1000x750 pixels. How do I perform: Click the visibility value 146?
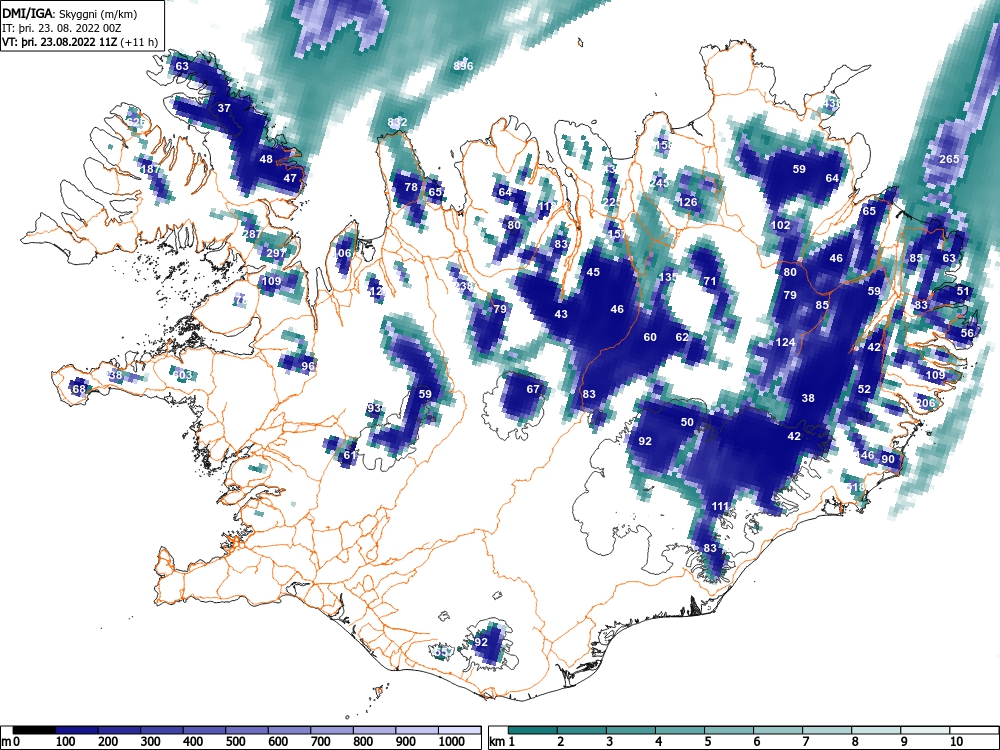(x=865, y=455)
